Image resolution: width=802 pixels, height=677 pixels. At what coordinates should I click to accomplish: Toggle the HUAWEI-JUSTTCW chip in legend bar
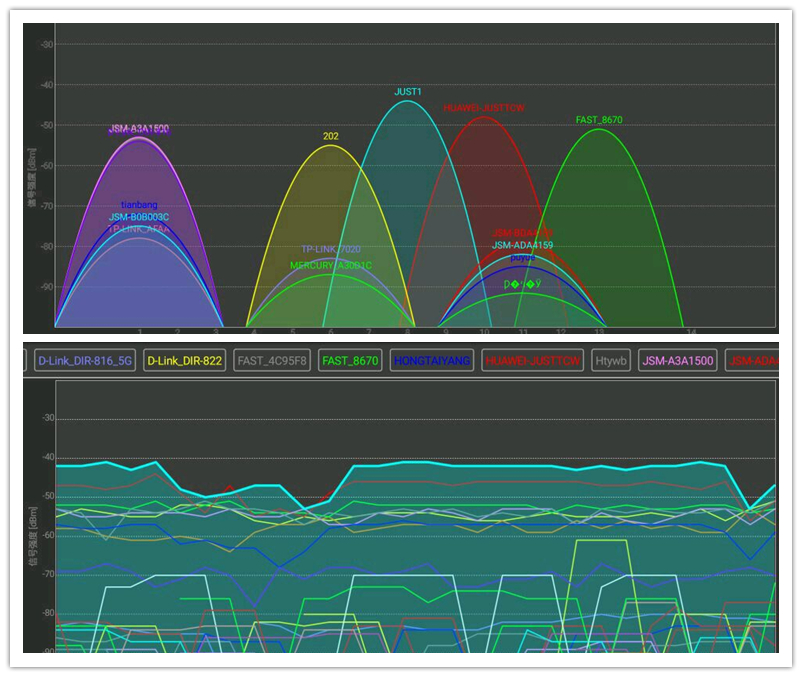[532, 361]
